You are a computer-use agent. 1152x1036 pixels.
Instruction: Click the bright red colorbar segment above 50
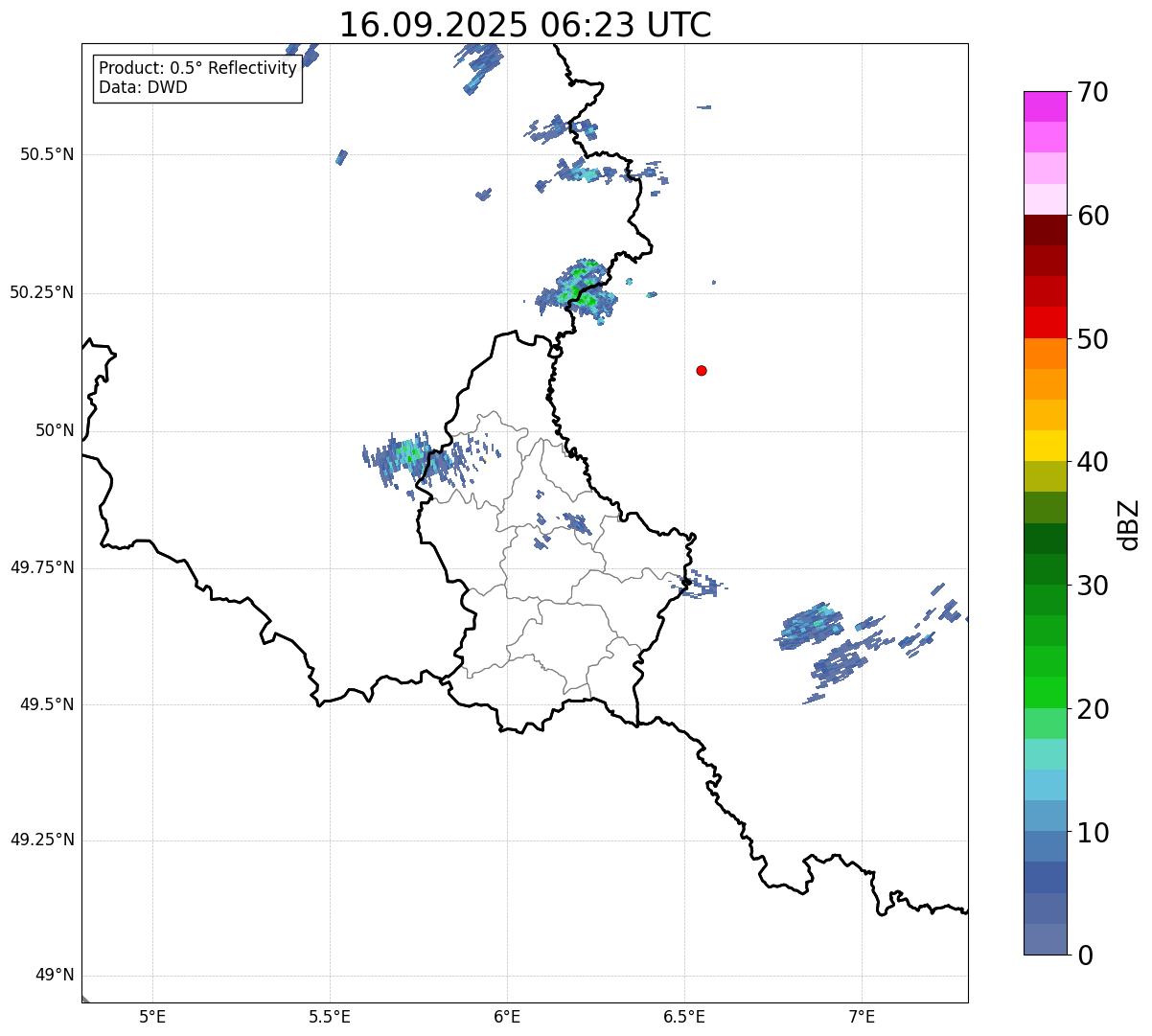coord(1045,322)
